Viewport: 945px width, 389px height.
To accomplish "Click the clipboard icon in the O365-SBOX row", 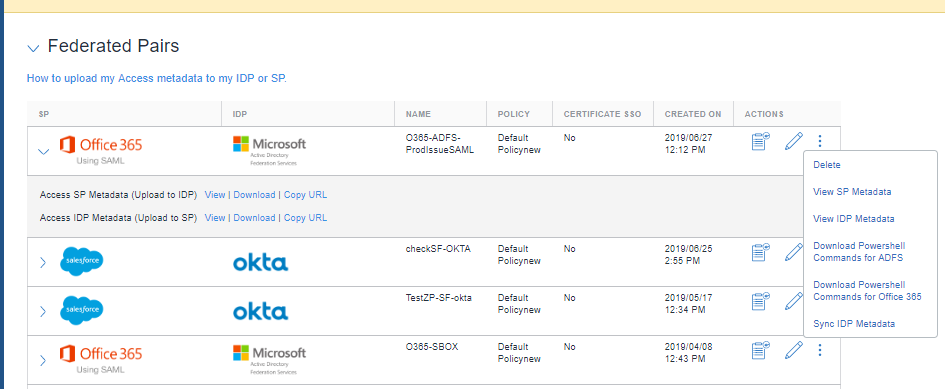I will pos(761,350).
